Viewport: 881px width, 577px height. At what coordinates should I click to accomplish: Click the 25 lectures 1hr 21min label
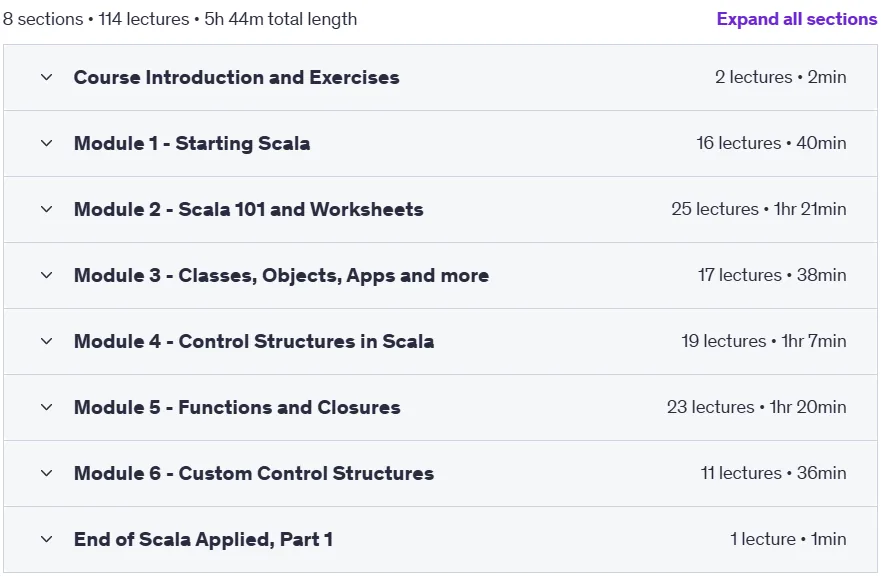759,209
